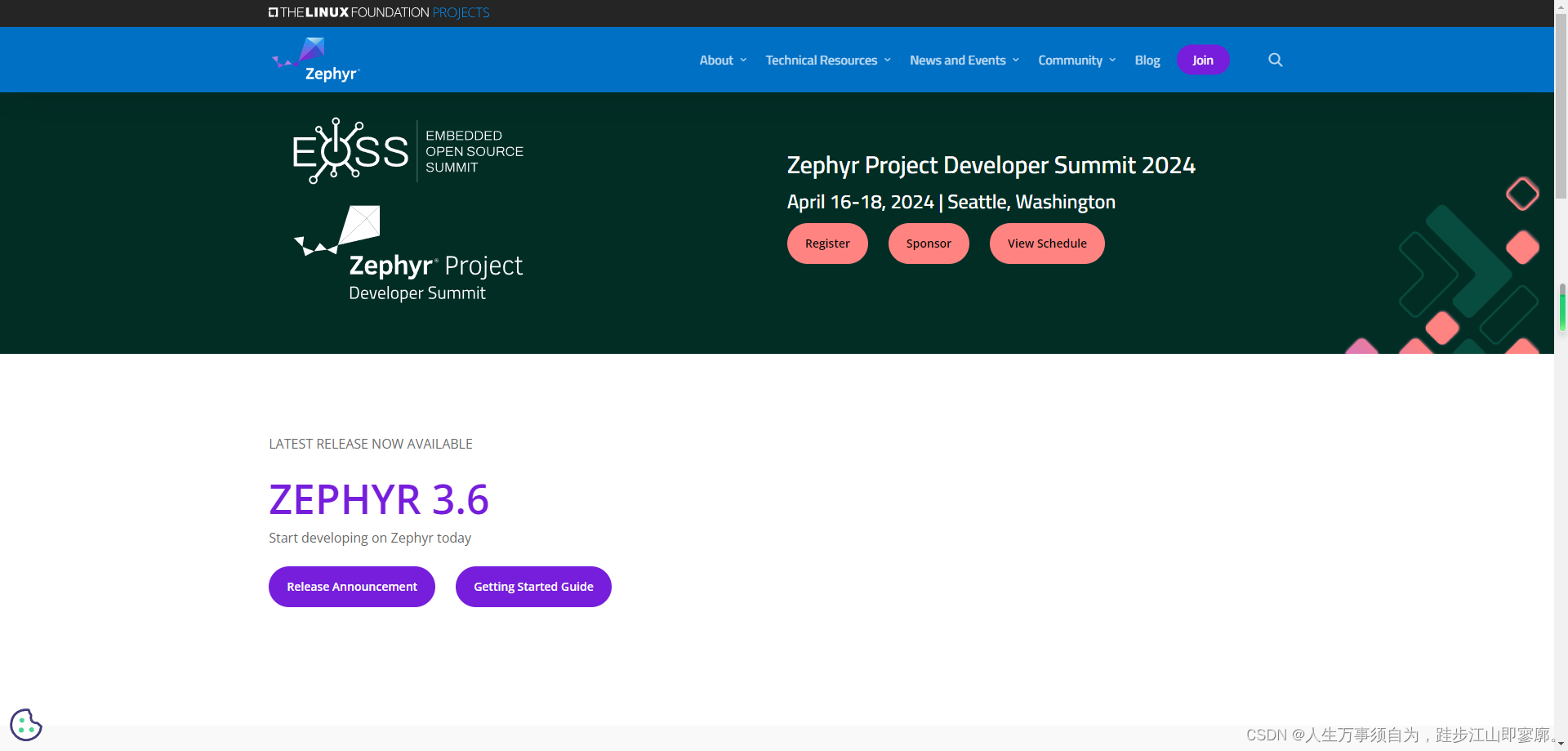This screenshot has height=751, width=1568.
Task: Open the About menu item
Action: click(716, 60)
